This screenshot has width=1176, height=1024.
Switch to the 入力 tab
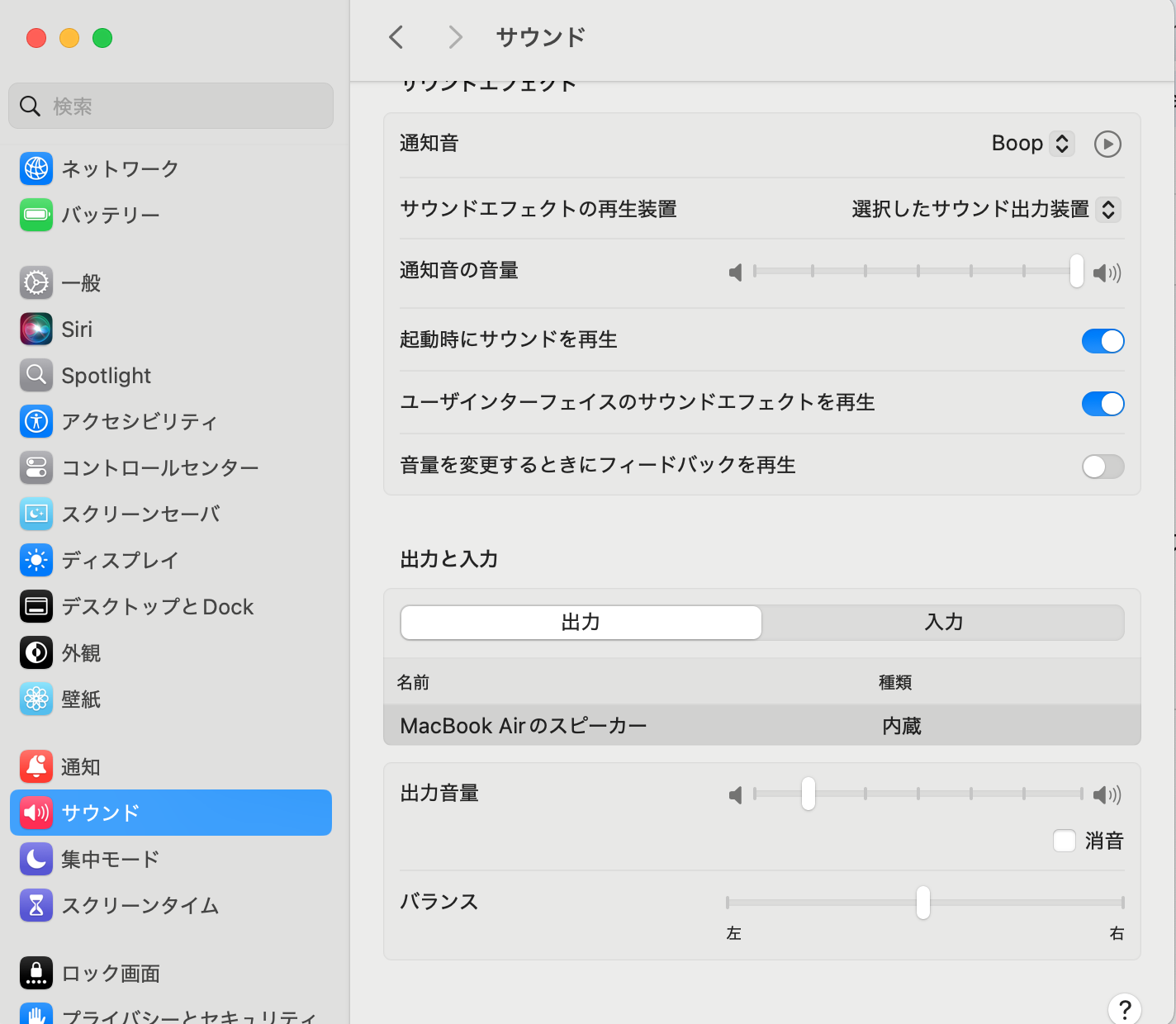[943, 623]
